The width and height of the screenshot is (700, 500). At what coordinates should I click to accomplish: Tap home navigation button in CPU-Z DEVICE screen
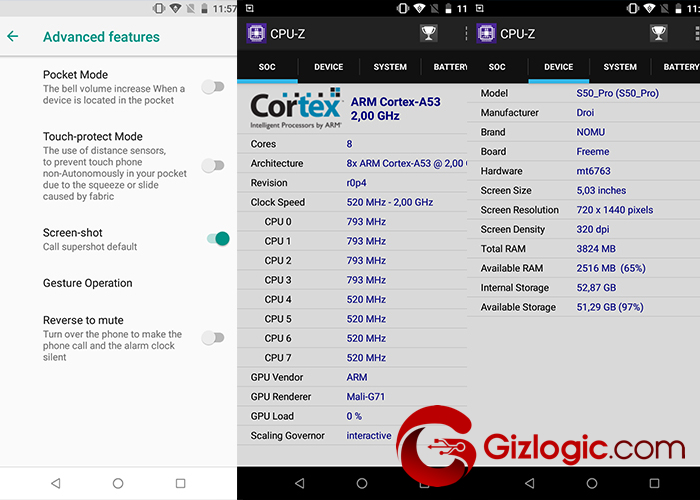pyautogui.click(x=592, y=483)
